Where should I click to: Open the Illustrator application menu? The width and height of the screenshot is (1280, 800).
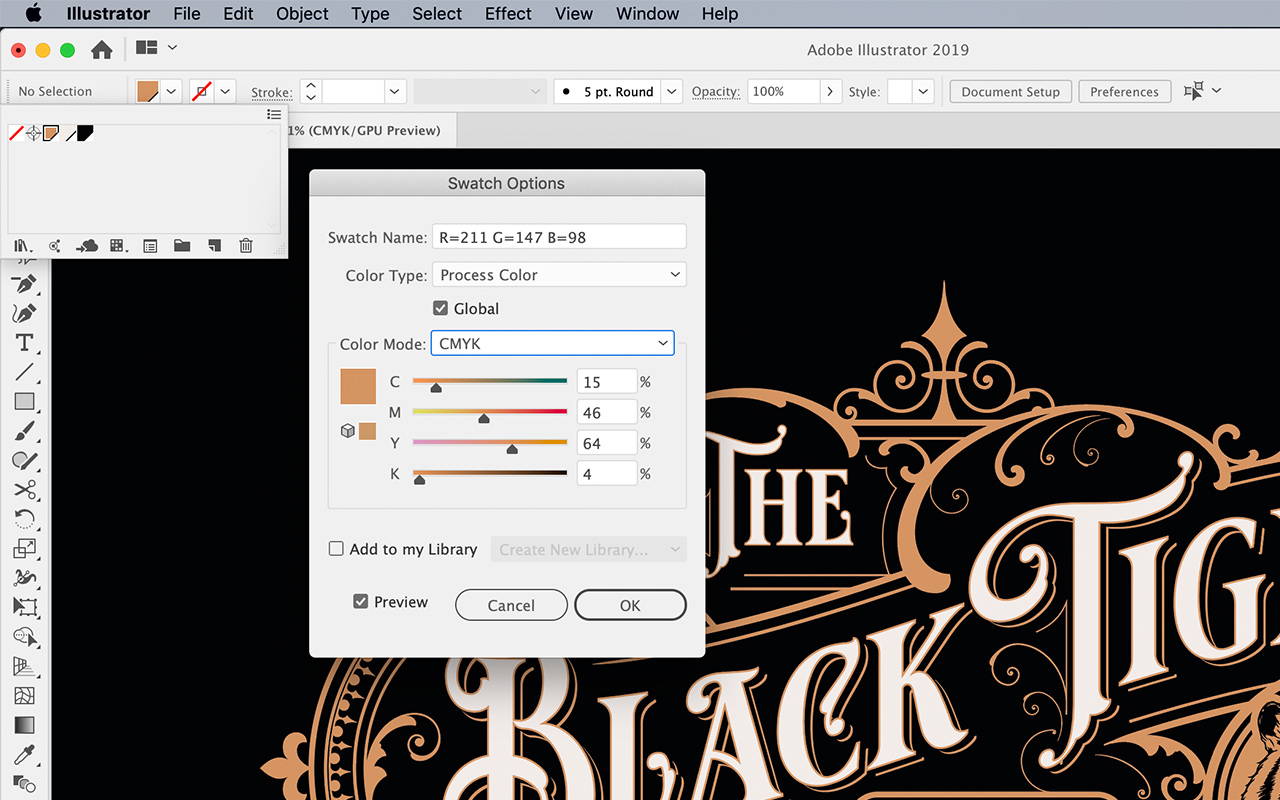[x=108, y=14]
